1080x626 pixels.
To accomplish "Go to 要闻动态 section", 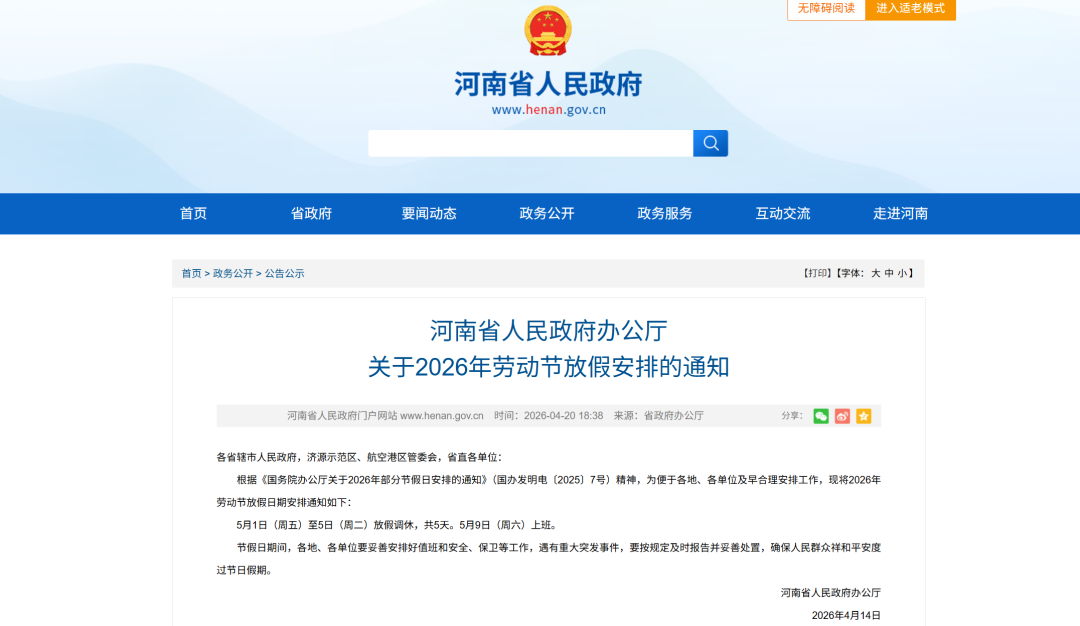I will 429,213.
